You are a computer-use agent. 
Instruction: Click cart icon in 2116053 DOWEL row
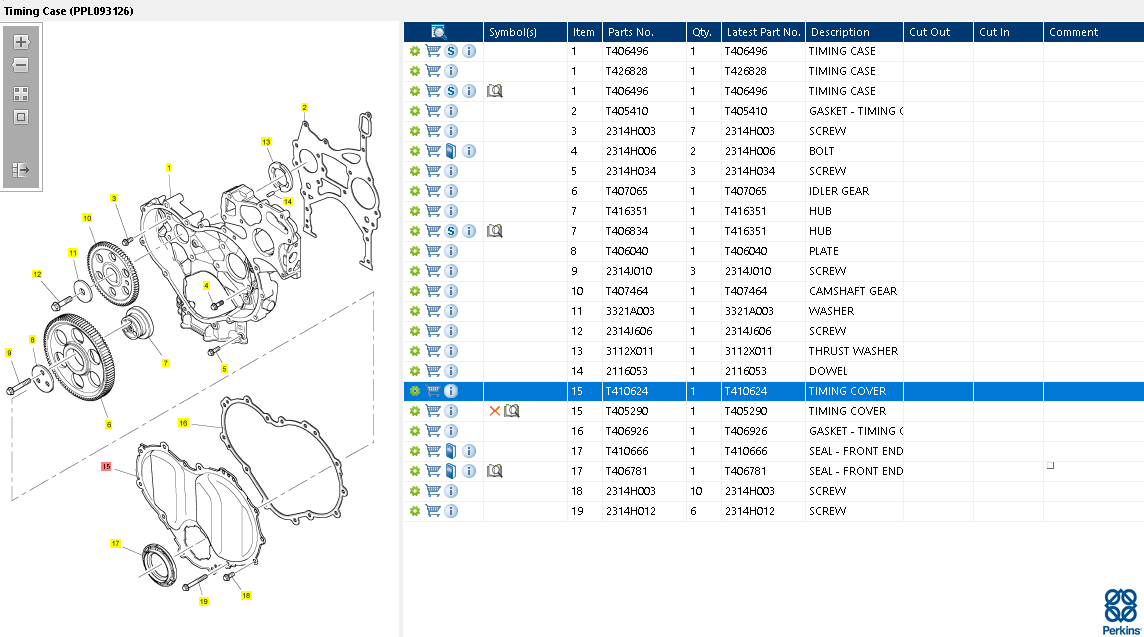tap(433, 371)
